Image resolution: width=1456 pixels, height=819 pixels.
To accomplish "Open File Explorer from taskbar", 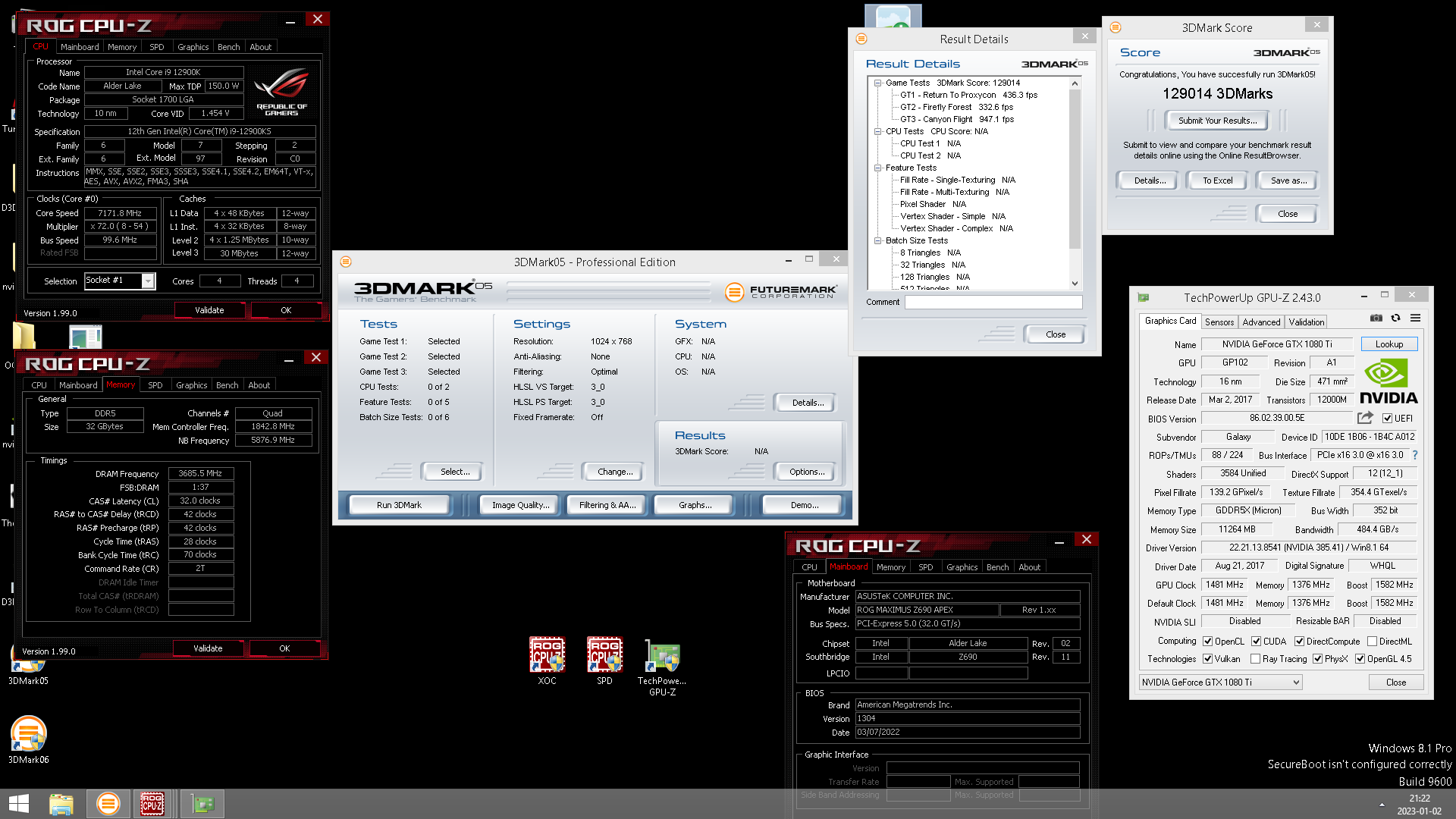I will point(61,804).
